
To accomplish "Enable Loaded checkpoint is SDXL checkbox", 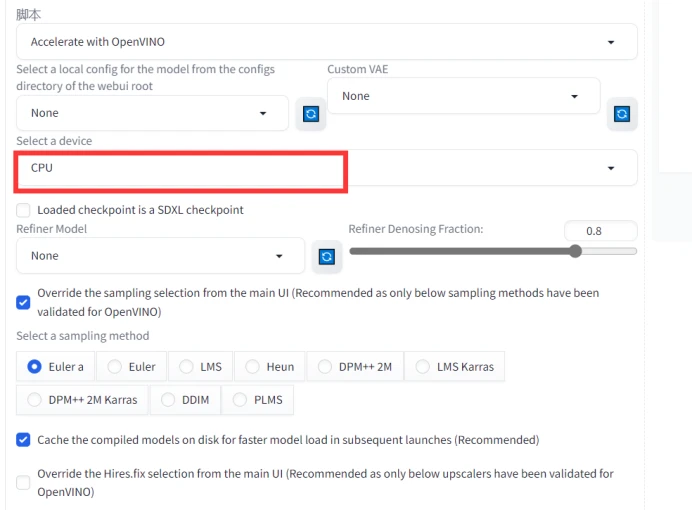I will (24, 210).
